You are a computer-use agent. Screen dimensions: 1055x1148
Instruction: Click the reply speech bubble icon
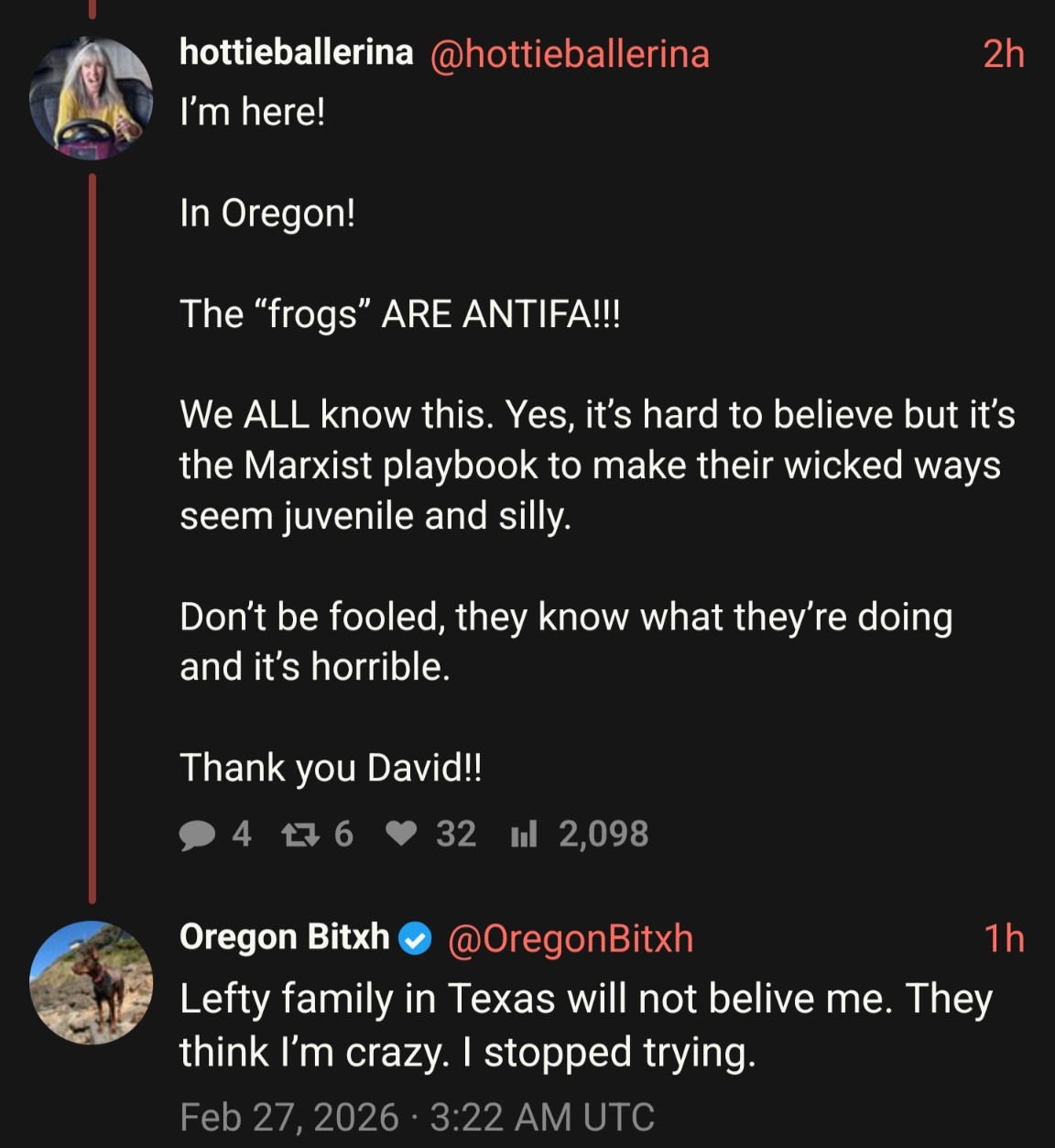(197, 835)
